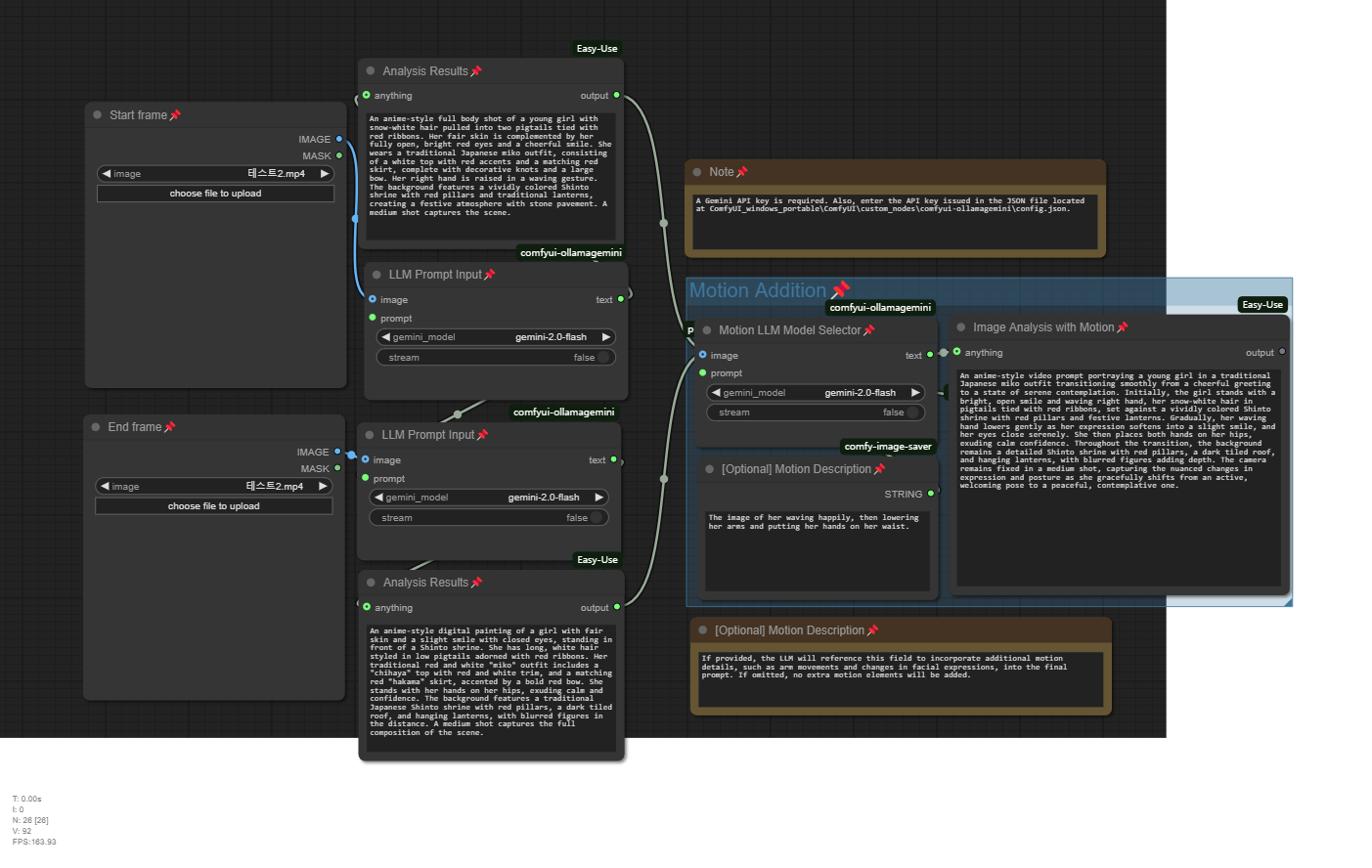This screenshot has height=868, width=1372.
Task: Click pin icon beside Motion Addition group title
Action: [x=840, y=290]
